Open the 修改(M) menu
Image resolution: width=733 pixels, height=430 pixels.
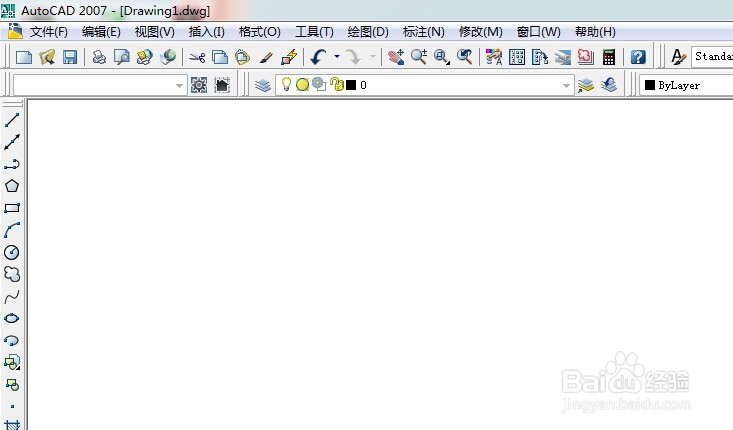(481, 32)
